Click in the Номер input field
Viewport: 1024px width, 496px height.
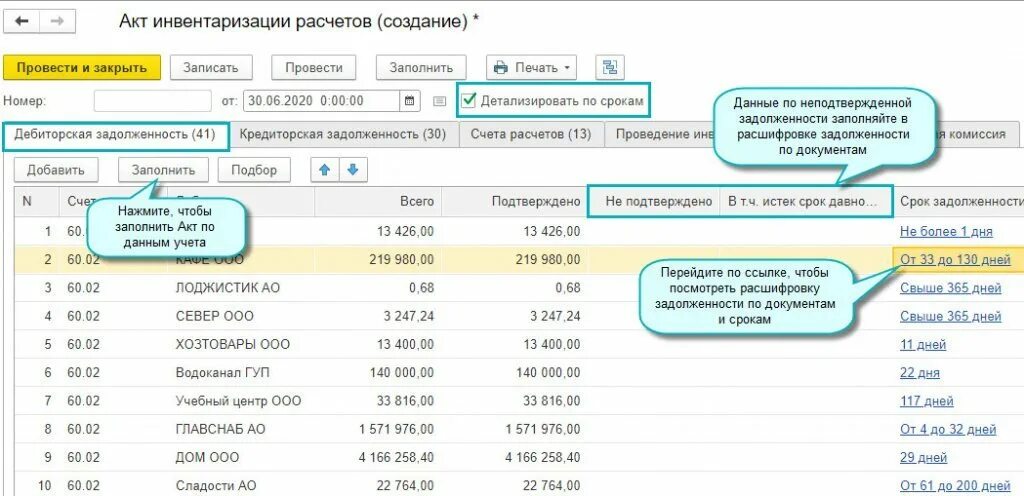point(153,101)
